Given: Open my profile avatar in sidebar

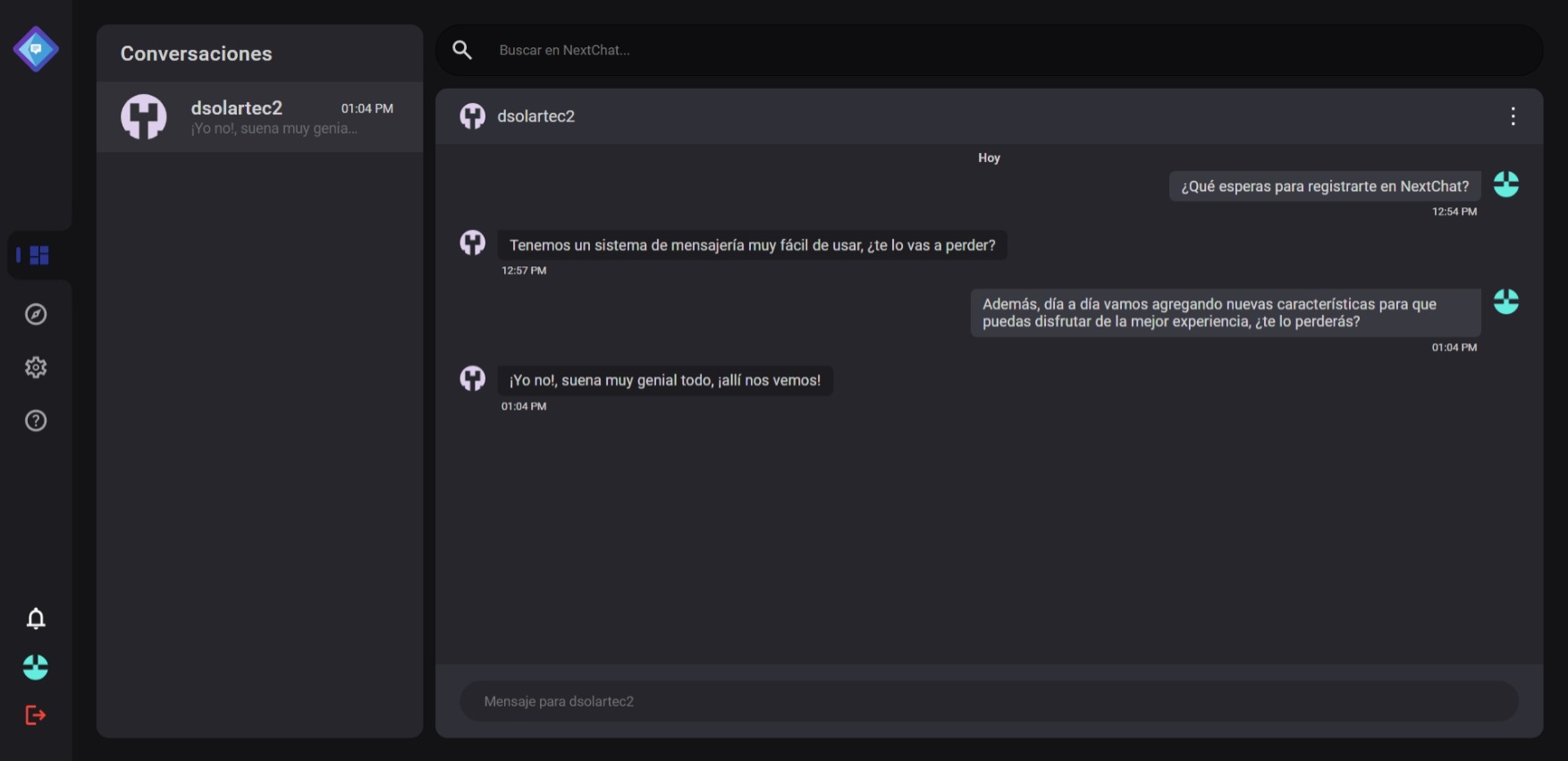Looking at the screenshot, I should 36,667.
